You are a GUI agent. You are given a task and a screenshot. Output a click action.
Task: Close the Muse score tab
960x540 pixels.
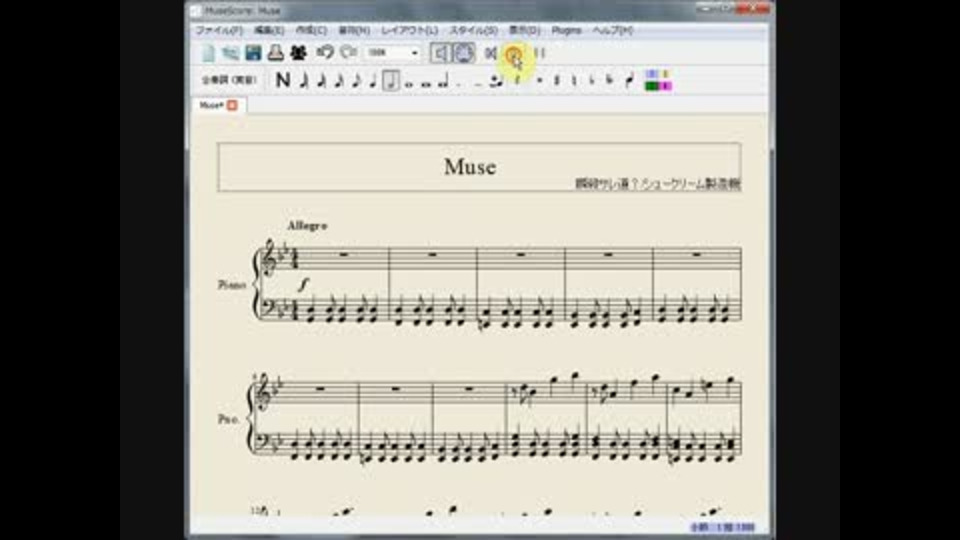pyautogui.click(x=232, y=105)
